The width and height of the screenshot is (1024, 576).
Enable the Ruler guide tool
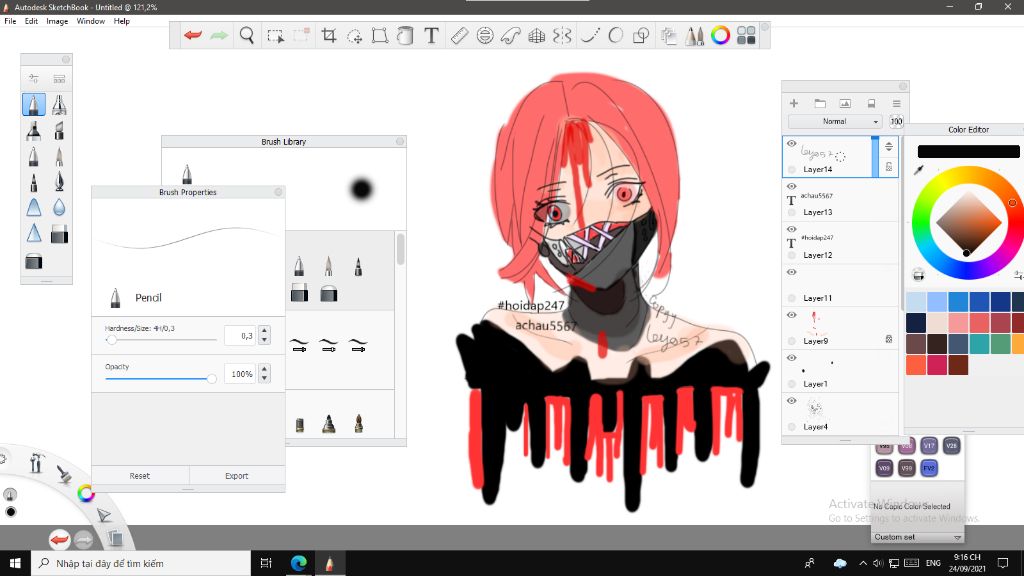coord(459,35)
